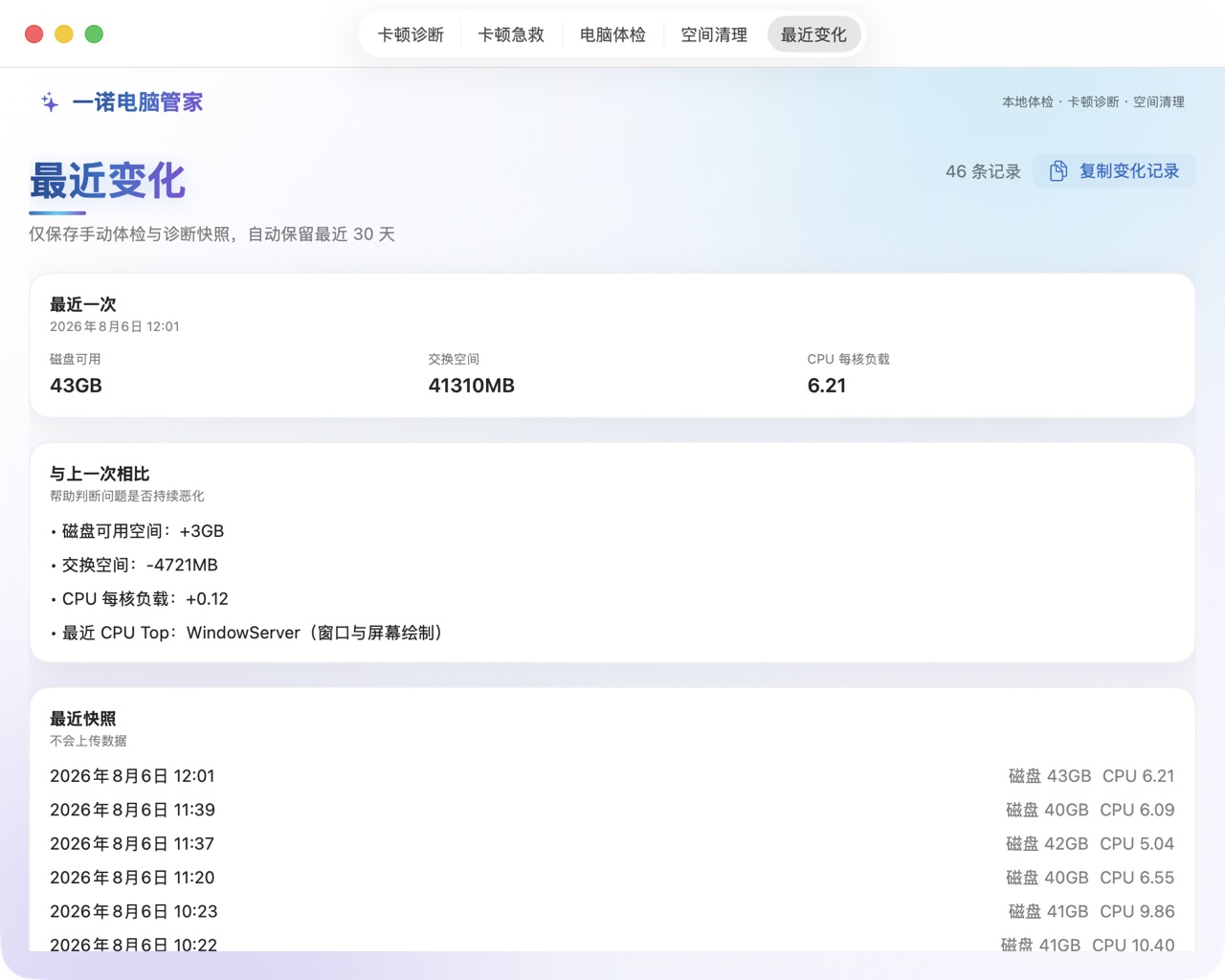Click the copy icon in 复制变化记录
This screenshot has width=1225, height=980.
[x=1058, y=171]
